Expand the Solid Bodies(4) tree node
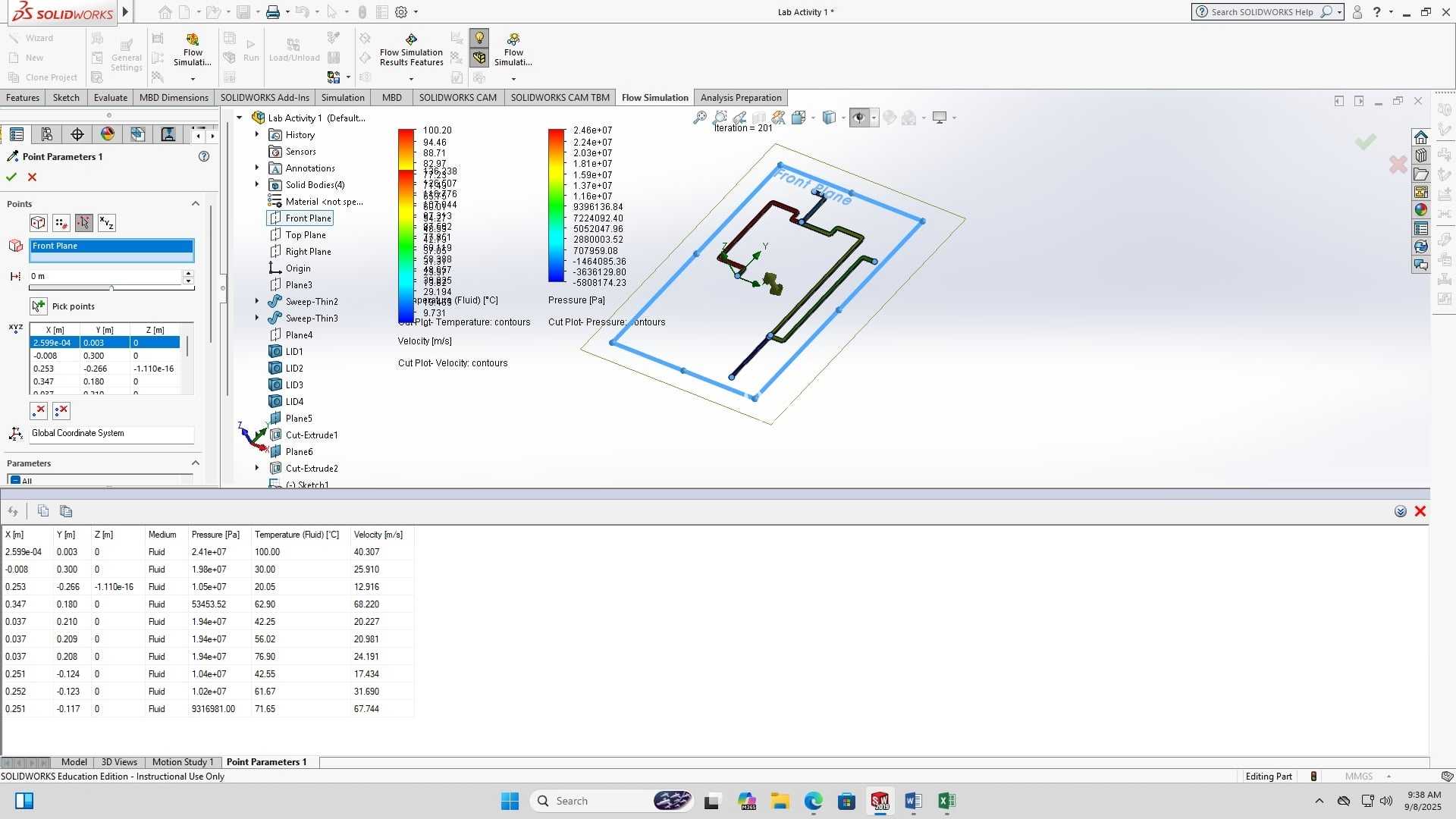This screenshot has height=819, width=1456. point(257,184)
